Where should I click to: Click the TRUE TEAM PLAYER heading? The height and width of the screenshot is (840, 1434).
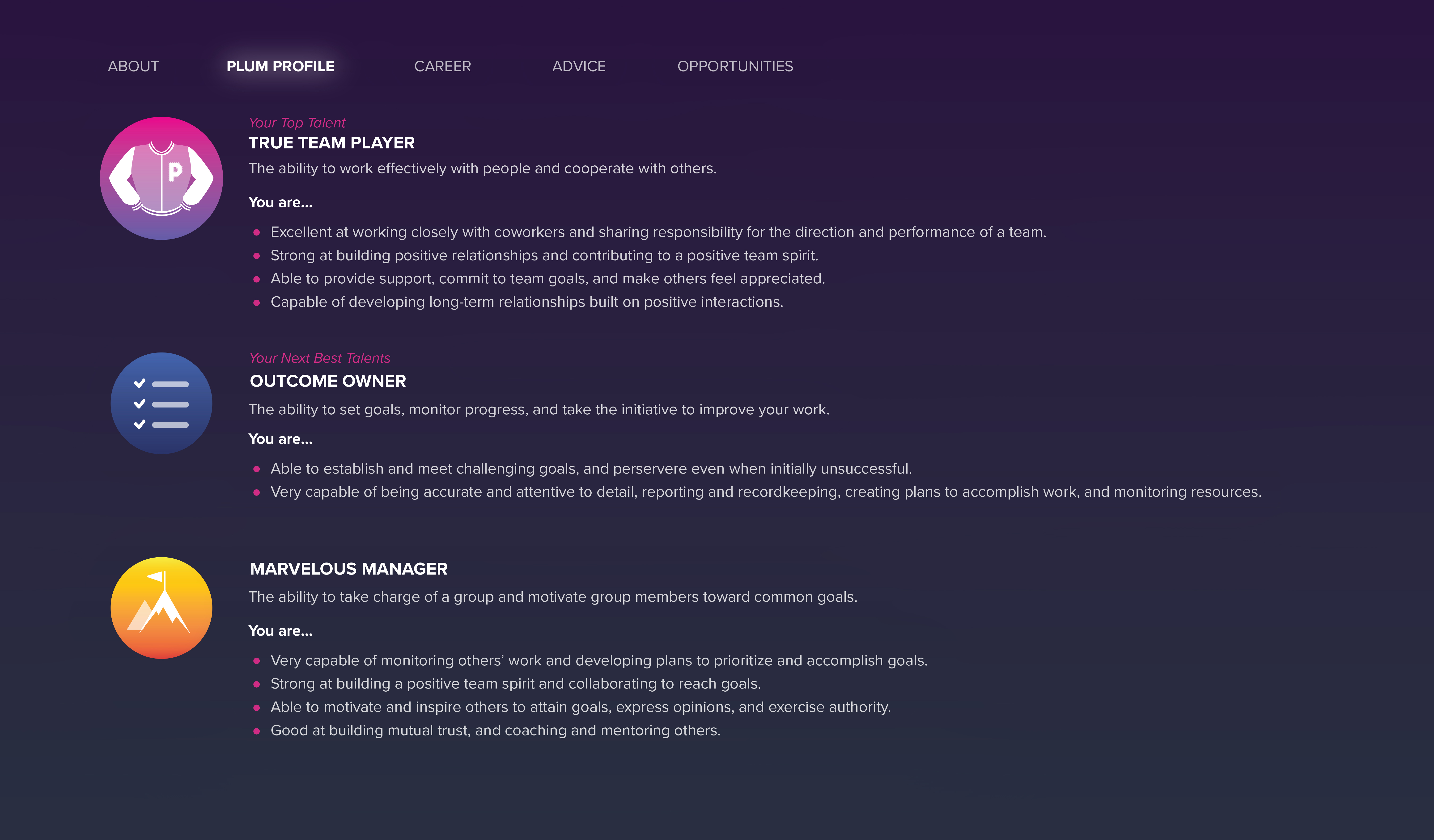pyautogui.click(x=331, y=143)
